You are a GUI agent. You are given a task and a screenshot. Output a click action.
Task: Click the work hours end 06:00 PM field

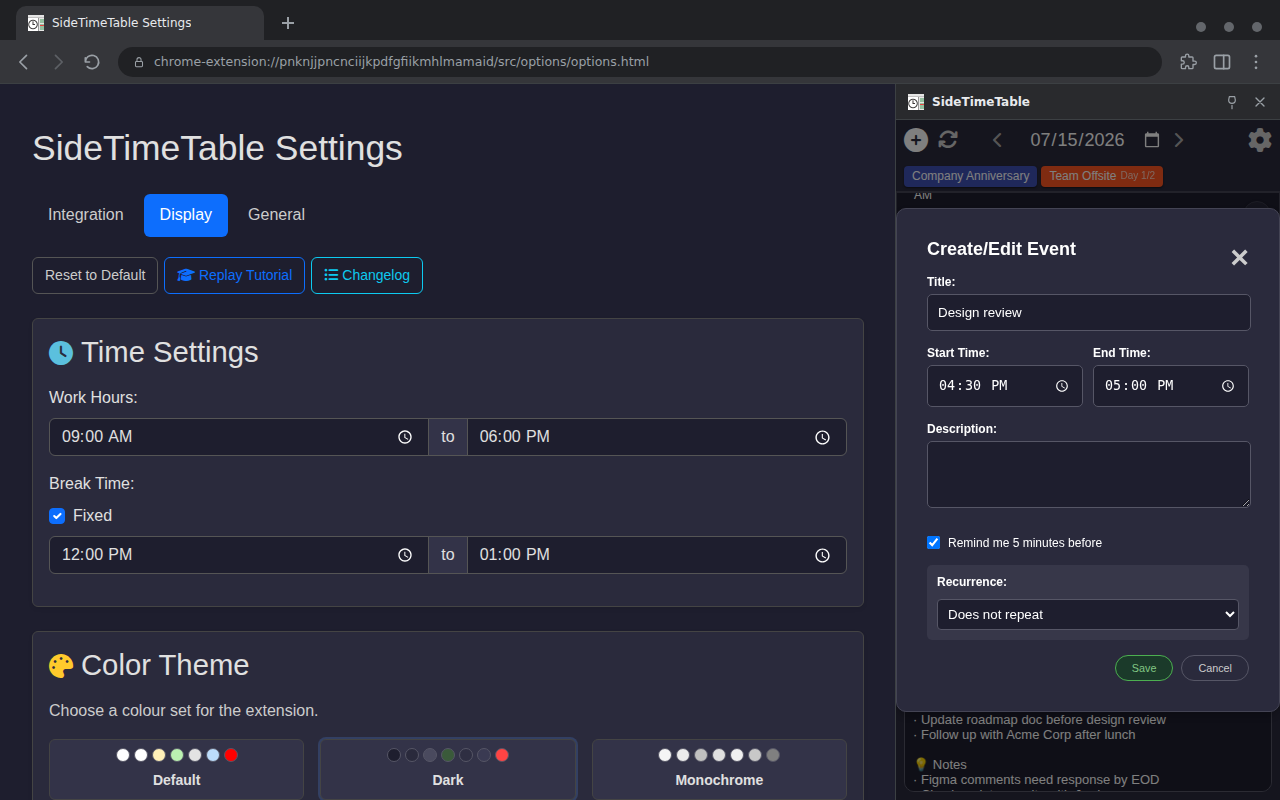pyautogui.click(x=656, y=437)
